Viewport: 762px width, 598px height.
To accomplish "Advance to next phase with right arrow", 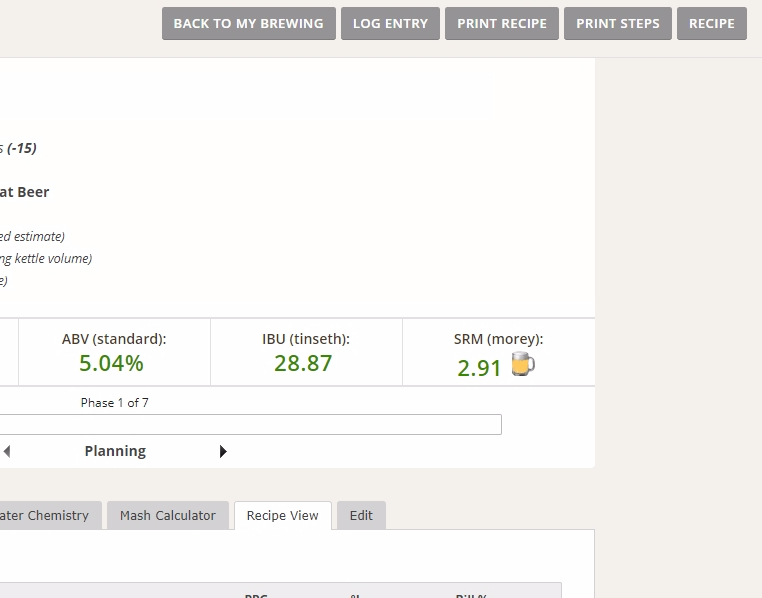I will 223,451.
